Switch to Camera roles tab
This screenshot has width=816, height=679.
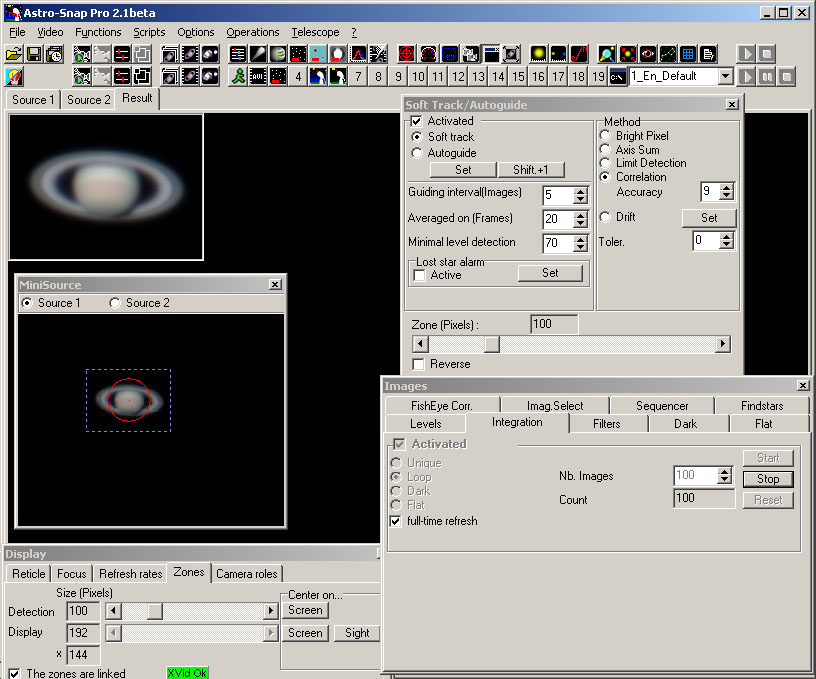[x=247, y=574]
